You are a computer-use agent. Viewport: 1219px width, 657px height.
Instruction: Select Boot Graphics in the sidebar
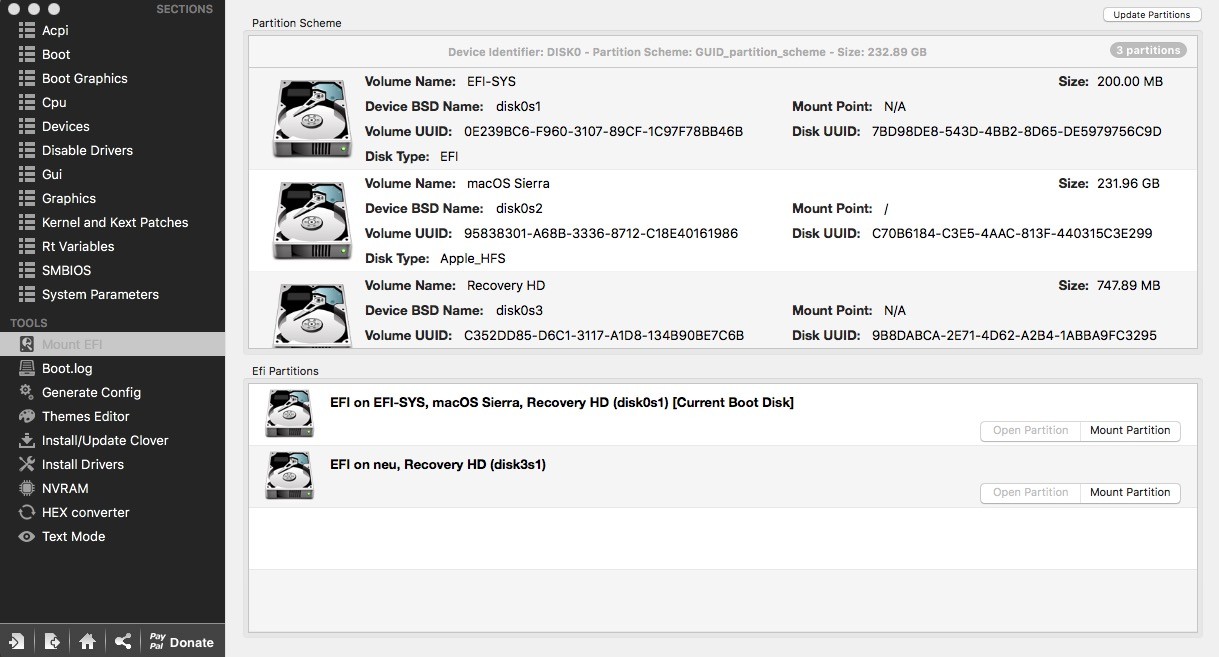coord(112,78)
